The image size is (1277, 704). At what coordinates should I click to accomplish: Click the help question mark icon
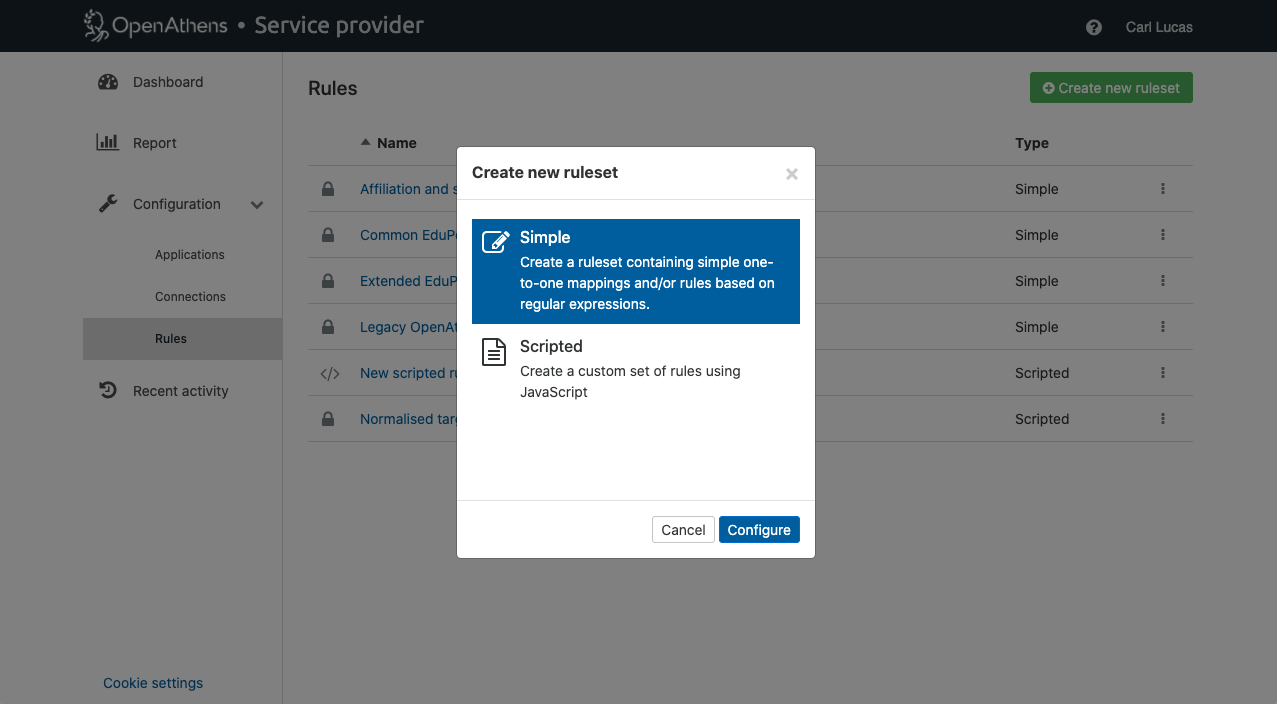pyautogui.click(x=1093, y=27)
